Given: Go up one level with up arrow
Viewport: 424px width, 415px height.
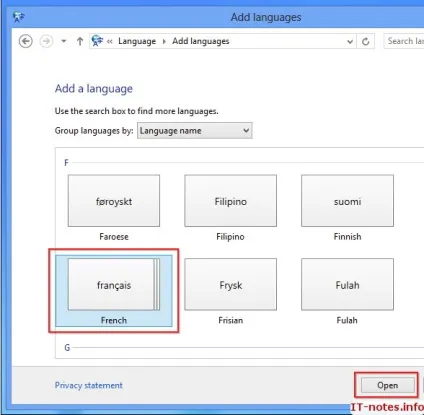Looking at the screenshot, I should [x=80, y=42].
